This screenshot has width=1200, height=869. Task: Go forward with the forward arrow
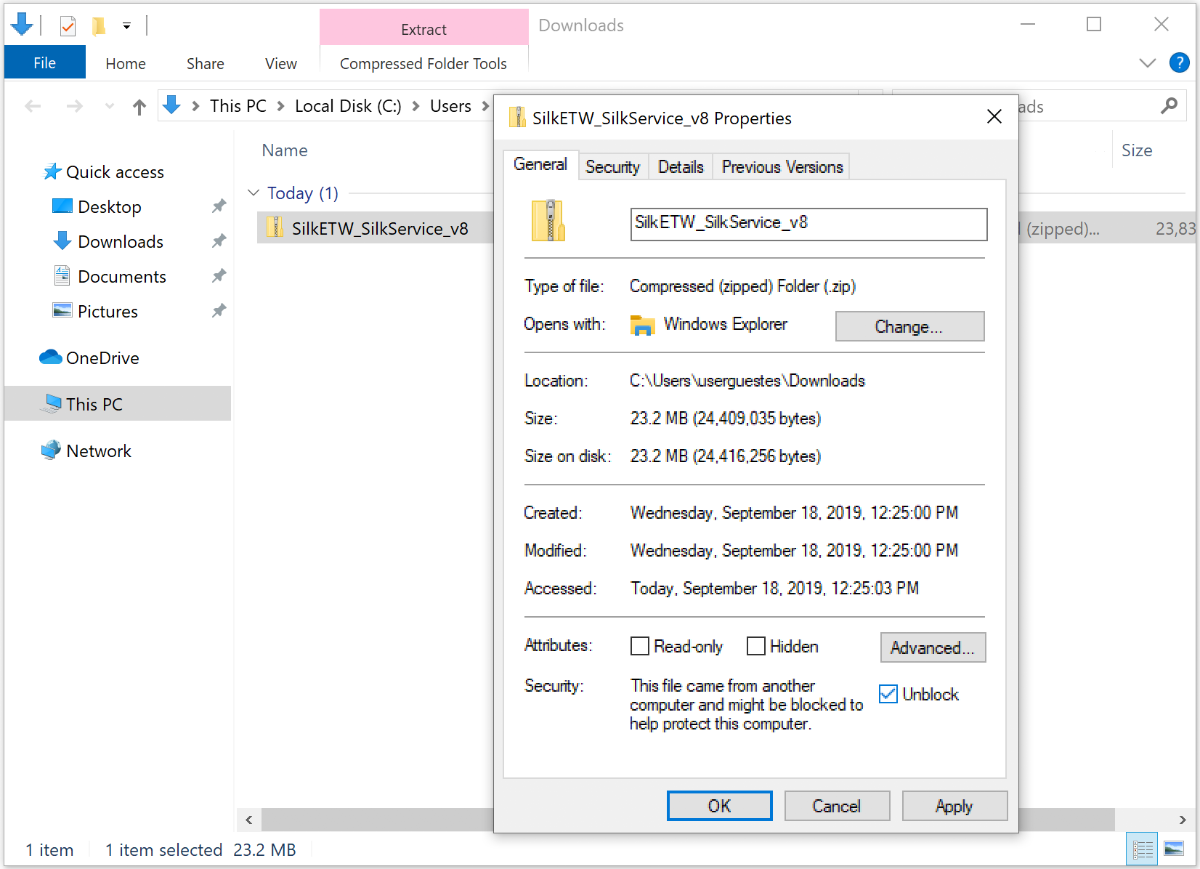point(74,106)
